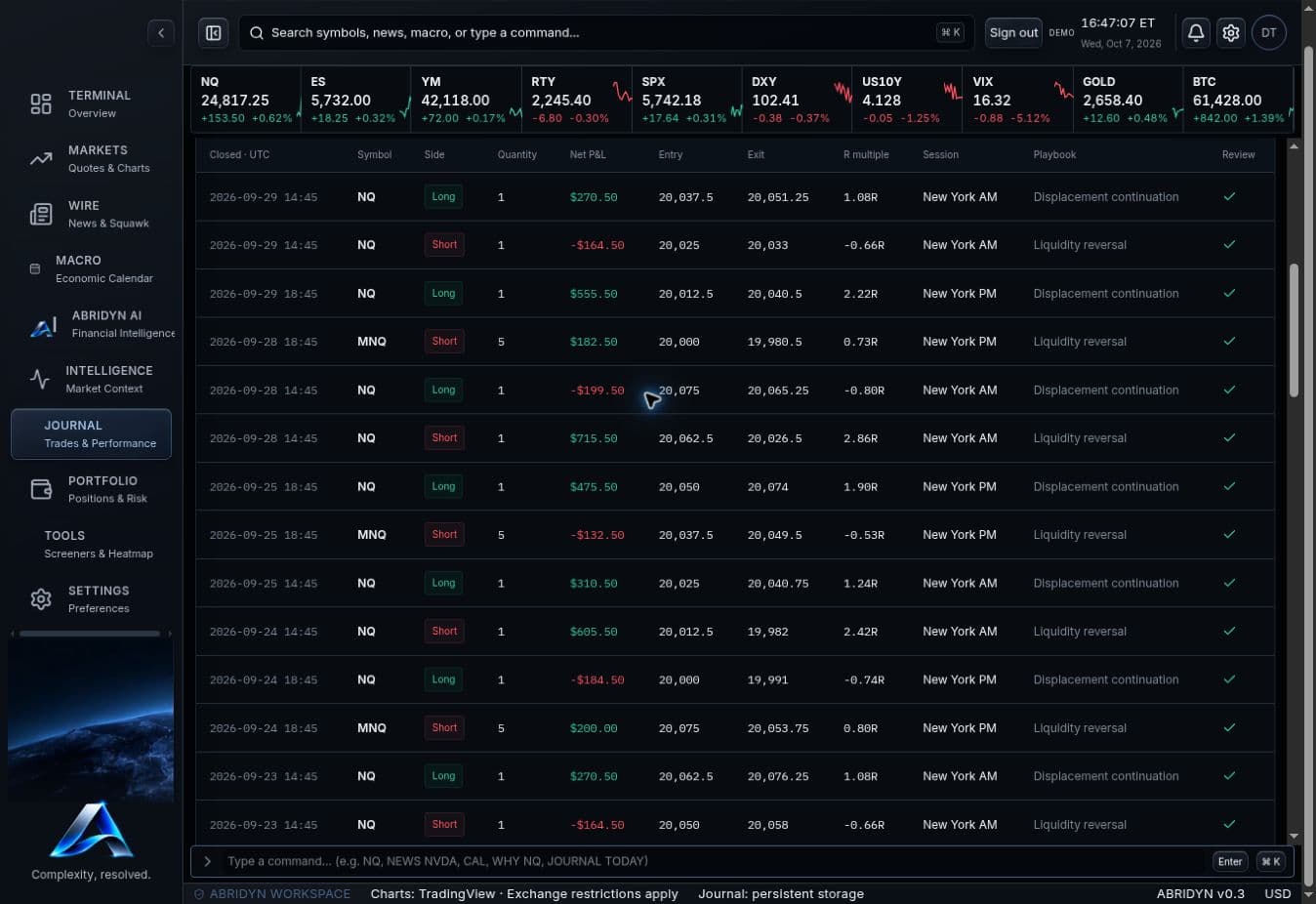The width and height of the screenshot is (1316, 904).
Task: Click the review checkmark for 2026-09-23 14:45 Long trade
Action: point(1229,776)
